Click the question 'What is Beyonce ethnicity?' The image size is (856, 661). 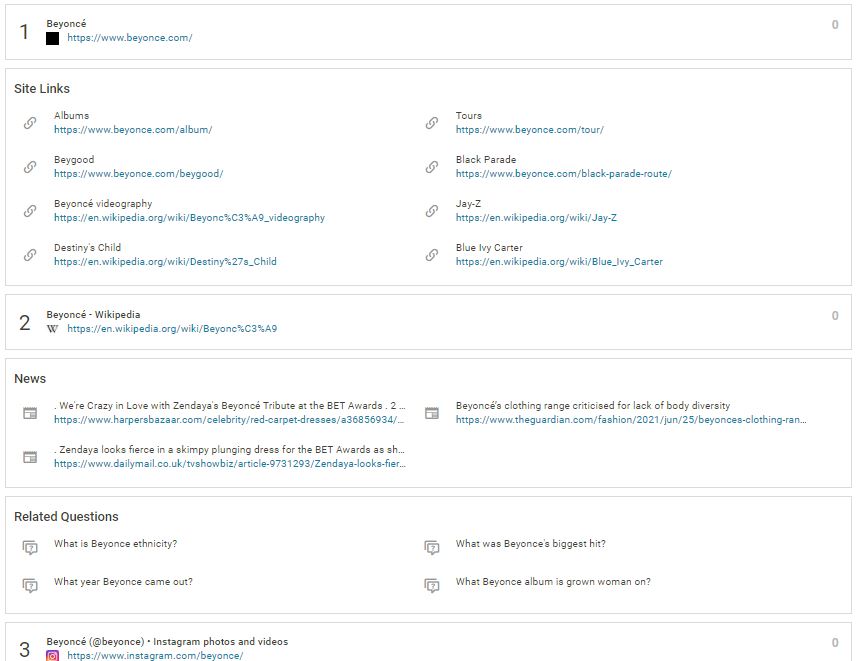point(116,544)
